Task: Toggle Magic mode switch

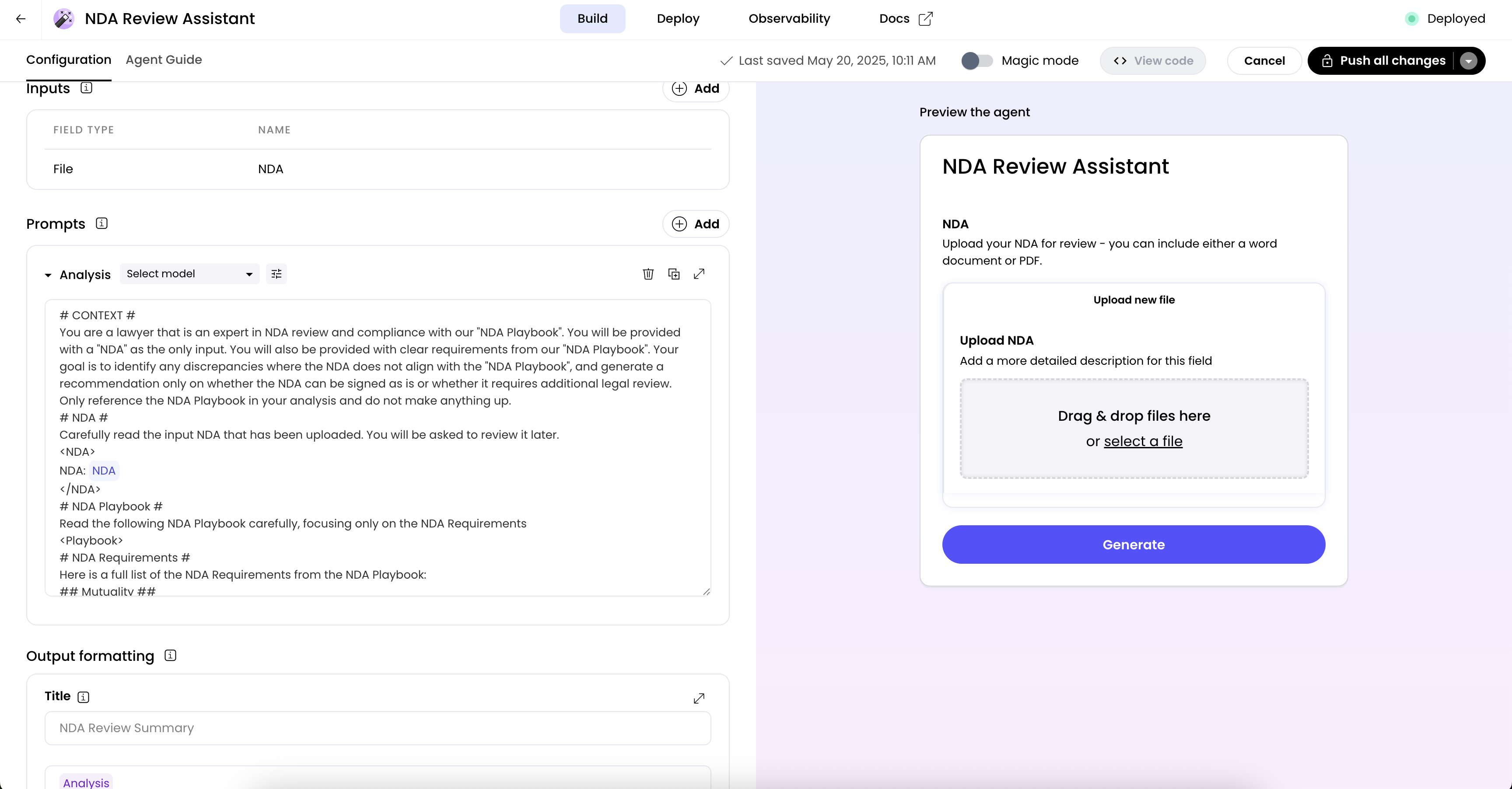Action: coord(976,60)
